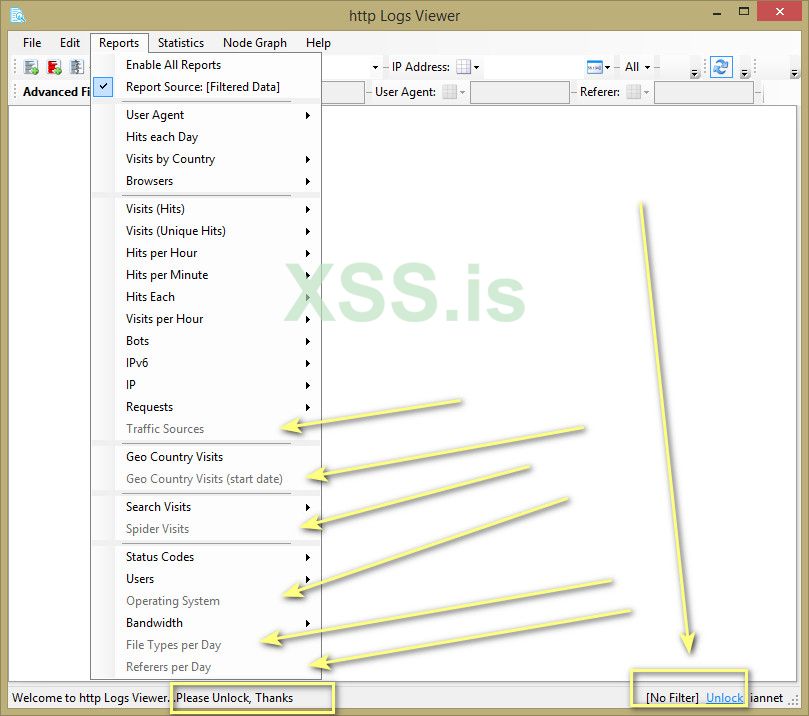Image resolution: width=809 pixels, height=716 pixels.
Task: Select Bandwidth report entry
Action: click(206, 623)
